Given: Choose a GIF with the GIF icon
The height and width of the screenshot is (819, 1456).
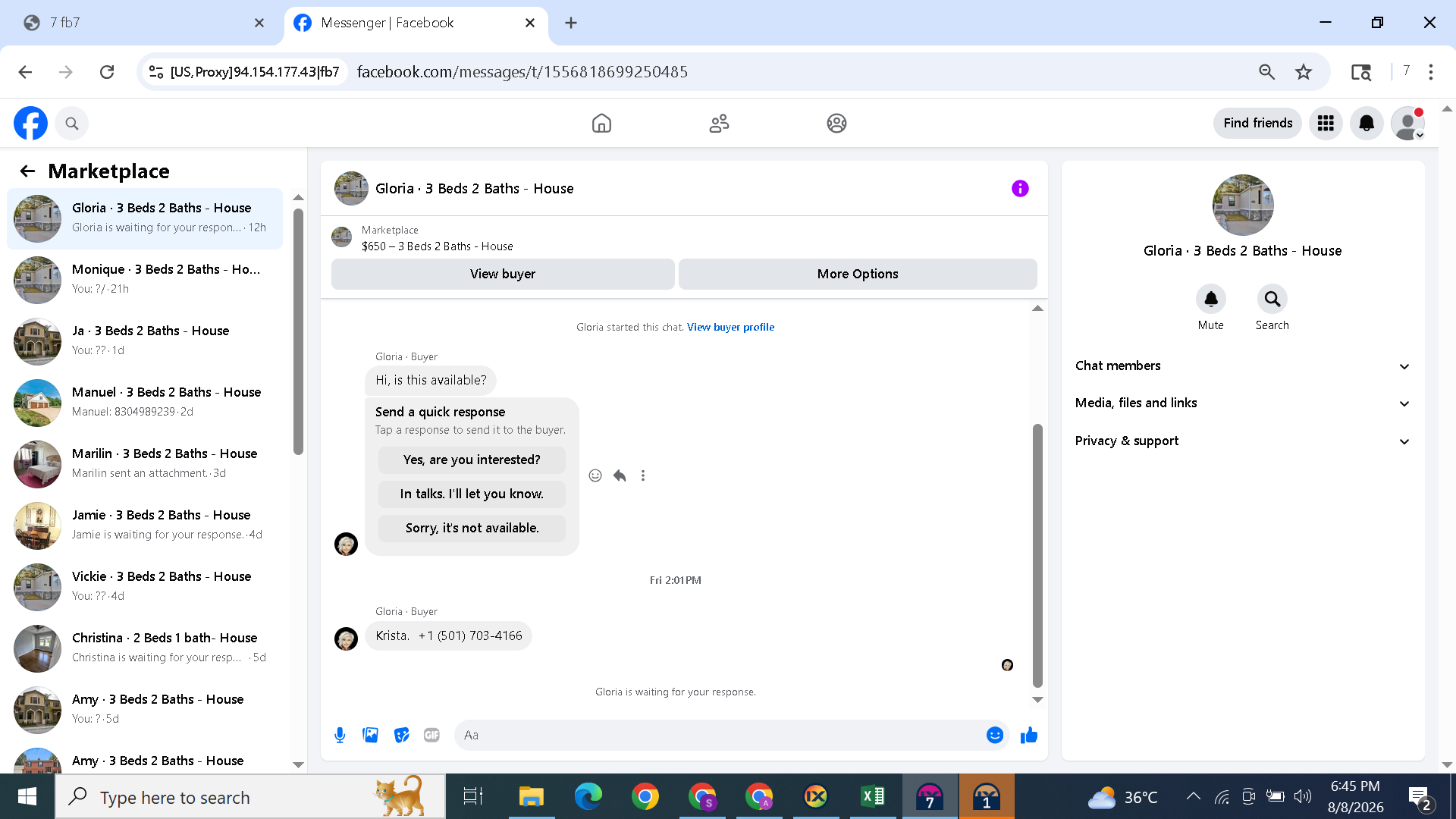Looking at the screenshot, I should coord(431,735).
